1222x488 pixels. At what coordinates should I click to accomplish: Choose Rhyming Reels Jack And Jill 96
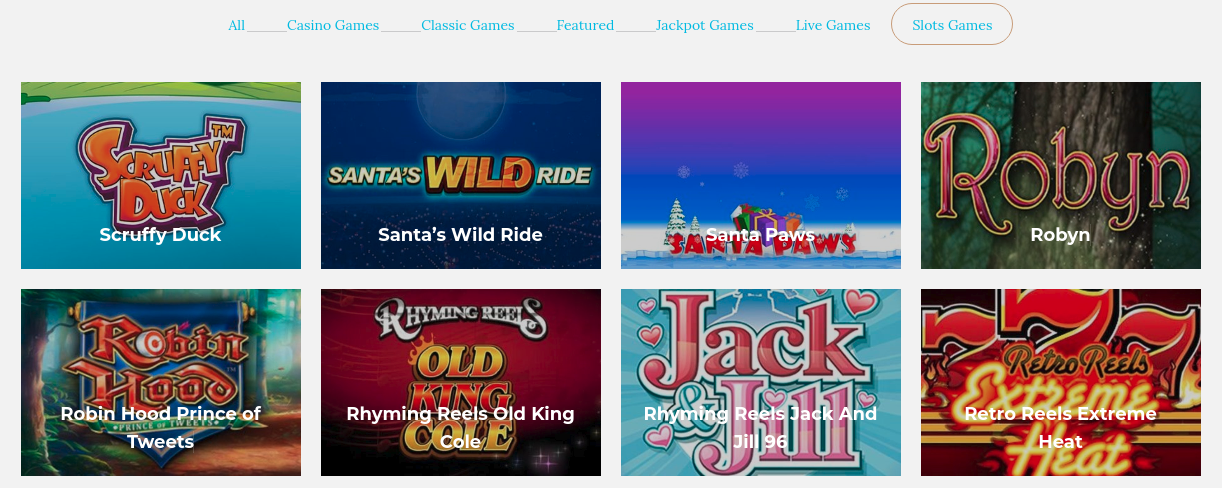[x=761, y=382]
